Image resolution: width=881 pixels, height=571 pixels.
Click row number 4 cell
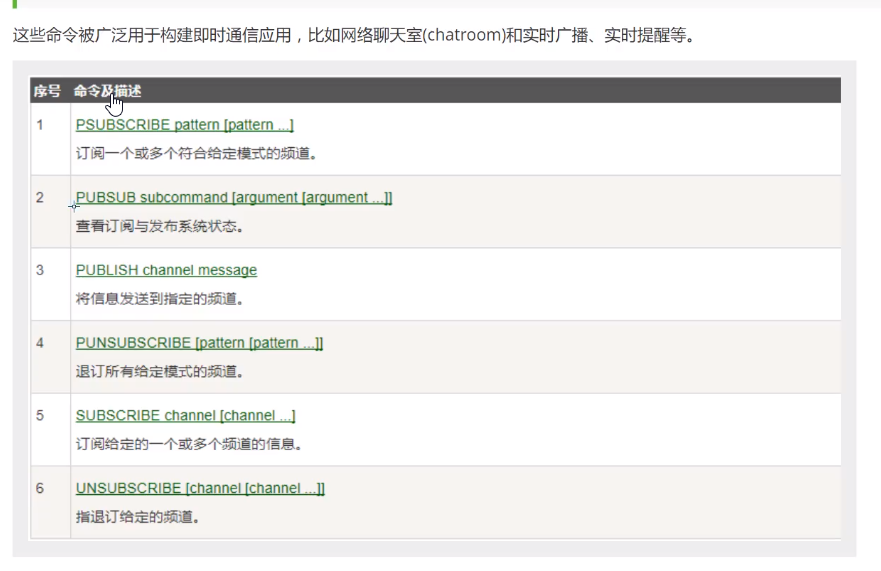coord(40,343)
